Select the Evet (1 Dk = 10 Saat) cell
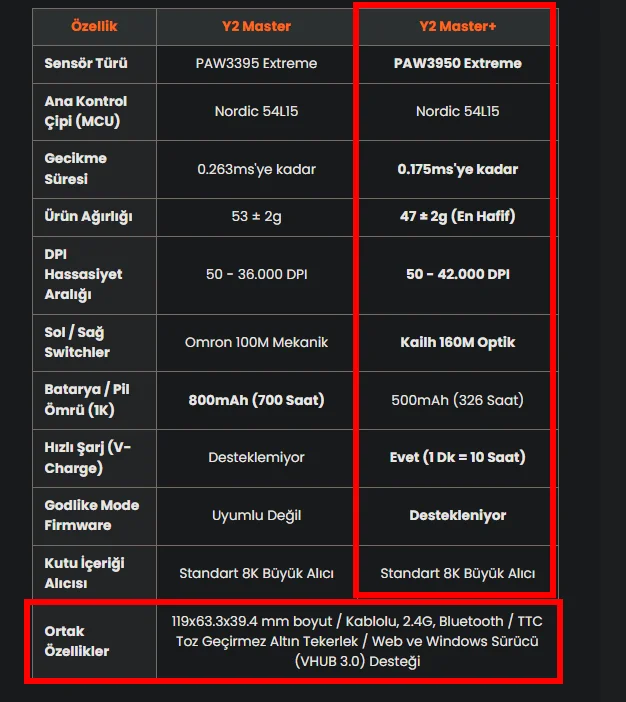Screen dimensions: 626x702 point(457,458)
